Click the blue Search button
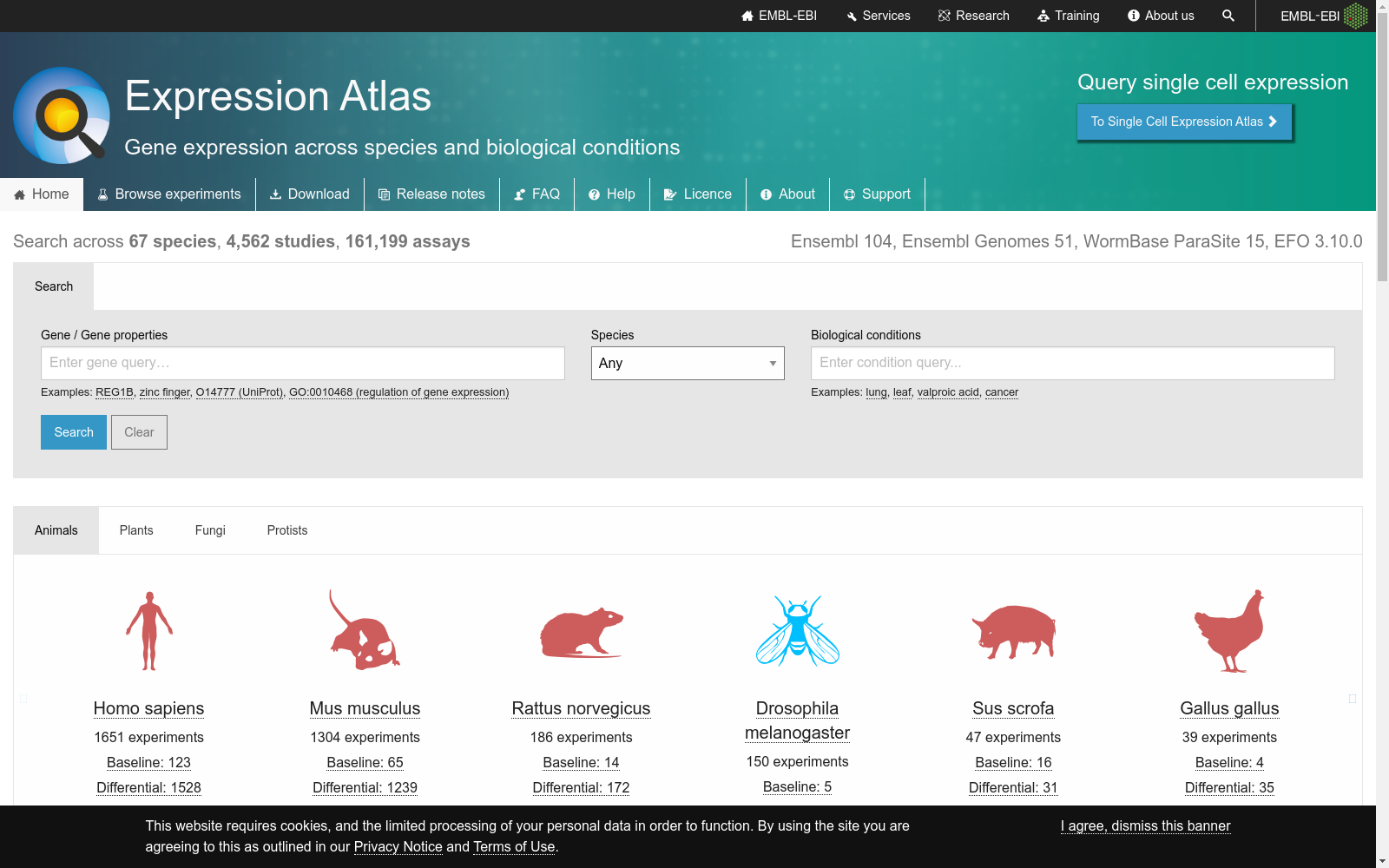1389x868 pixels. click(x=74, y=432)
